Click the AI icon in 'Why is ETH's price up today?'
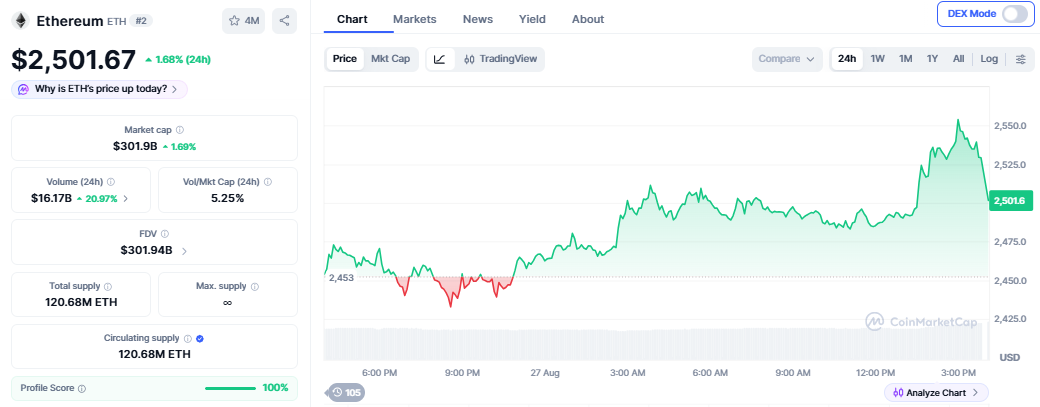Image resolution: width=1040 pixels, height=407 pixels. point(23,89)
